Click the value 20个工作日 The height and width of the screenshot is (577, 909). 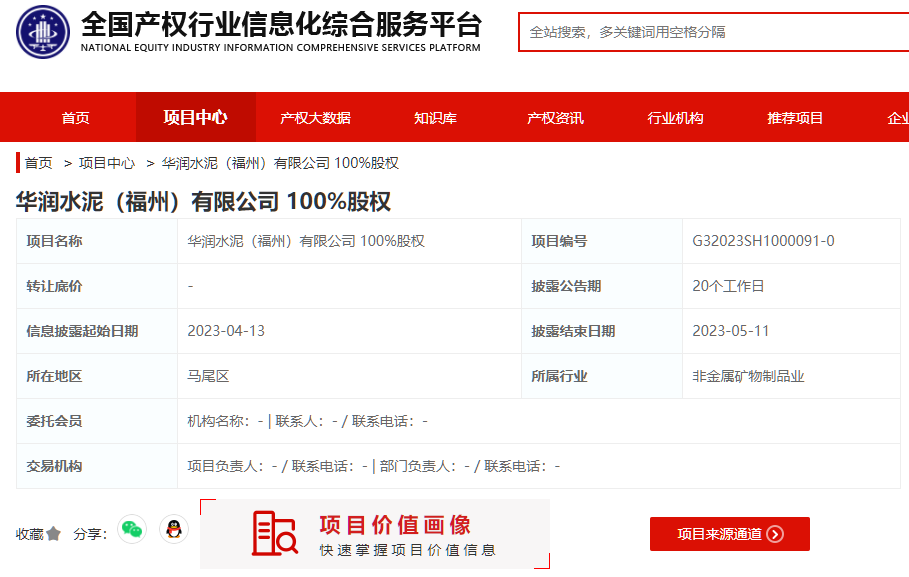728,286
